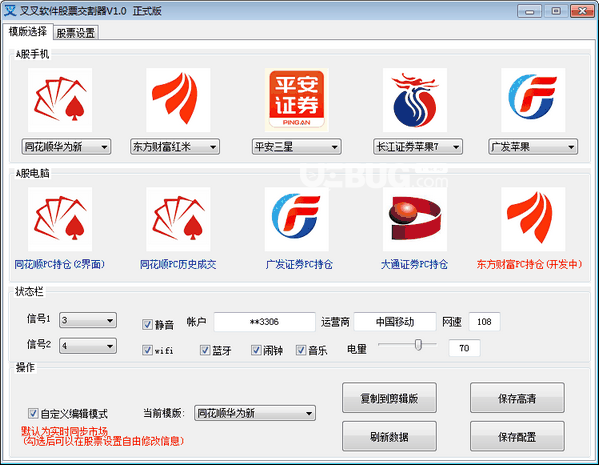
Task: Close the 叉叉软件股票交割器 window
Action: pos(583,11)
